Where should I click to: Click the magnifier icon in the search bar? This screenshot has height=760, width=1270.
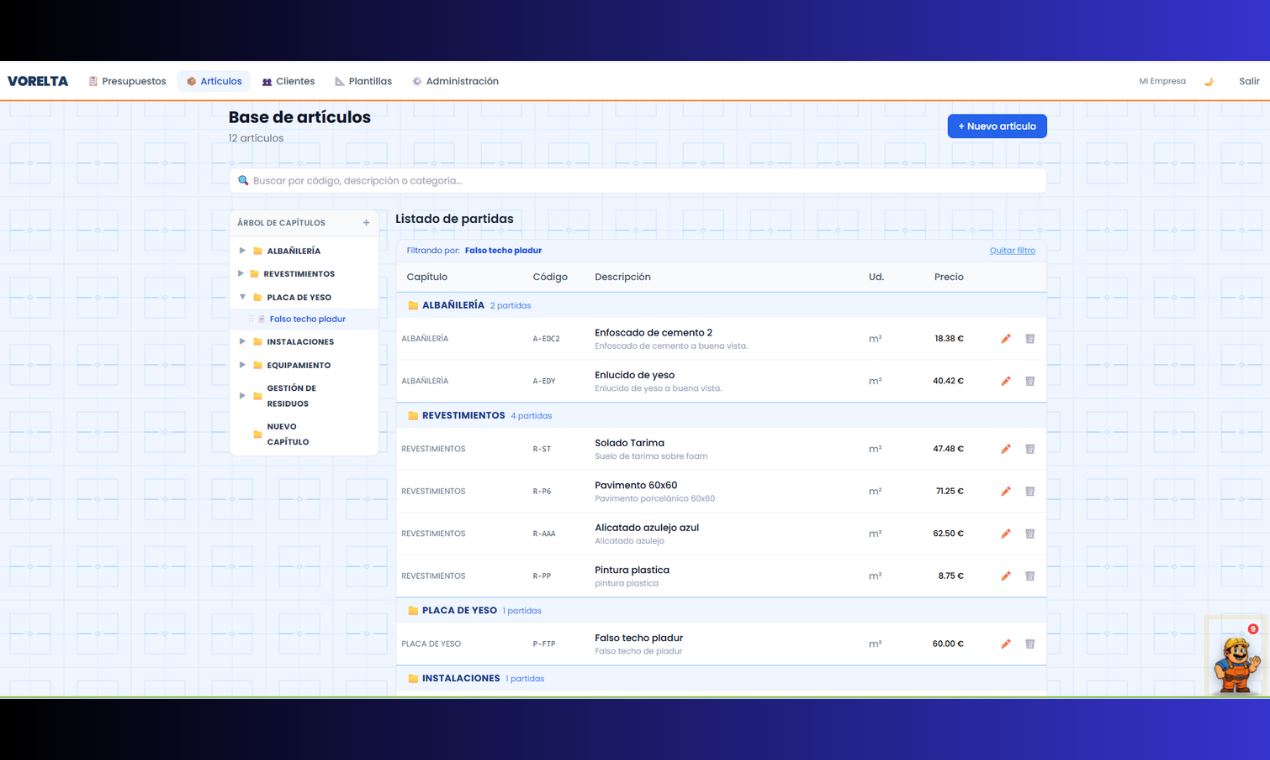coord(243,181)
